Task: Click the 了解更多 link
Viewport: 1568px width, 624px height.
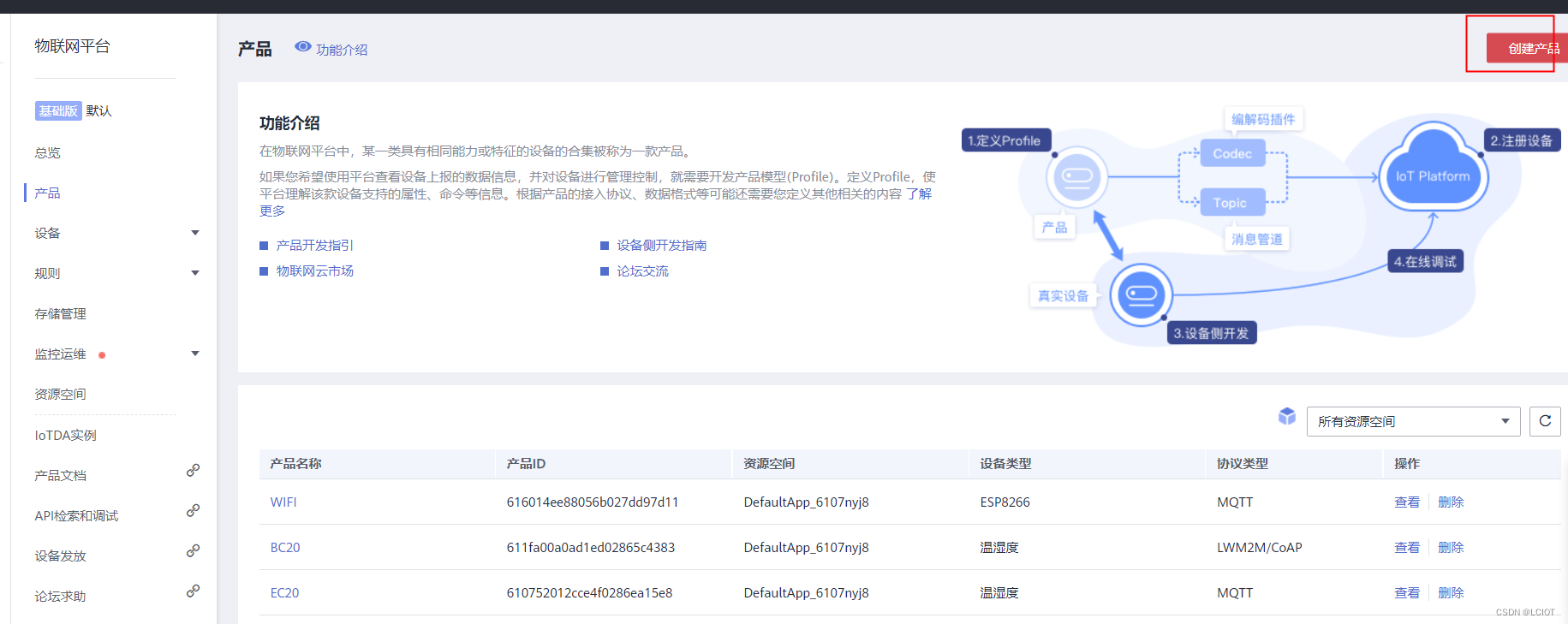Action: [919, 193]
